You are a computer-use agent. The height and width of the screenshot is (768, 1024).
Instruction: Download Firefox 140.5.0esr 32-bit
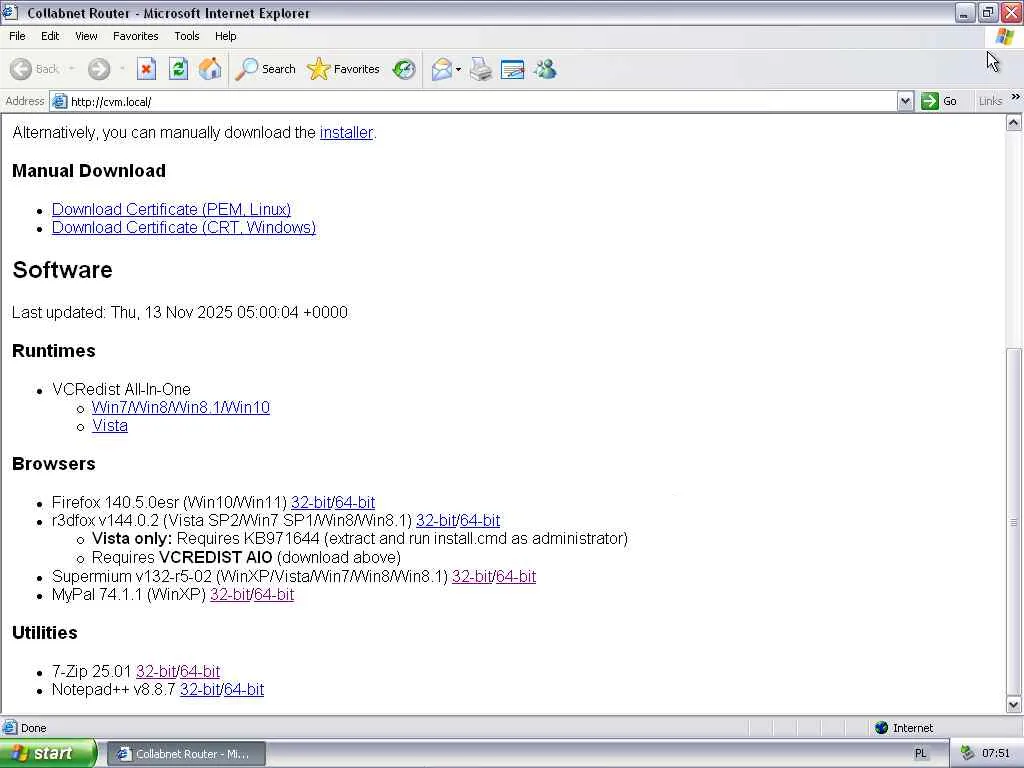click(311, 502)
